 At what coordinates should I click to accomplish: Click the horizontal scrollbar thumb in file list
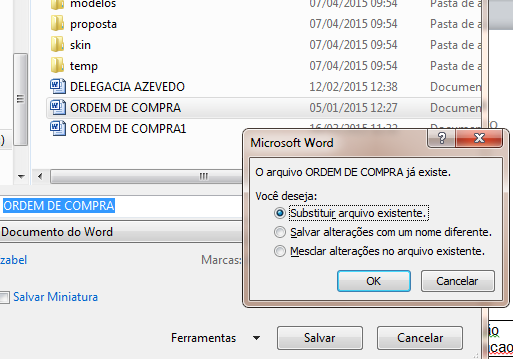[147, 176]
